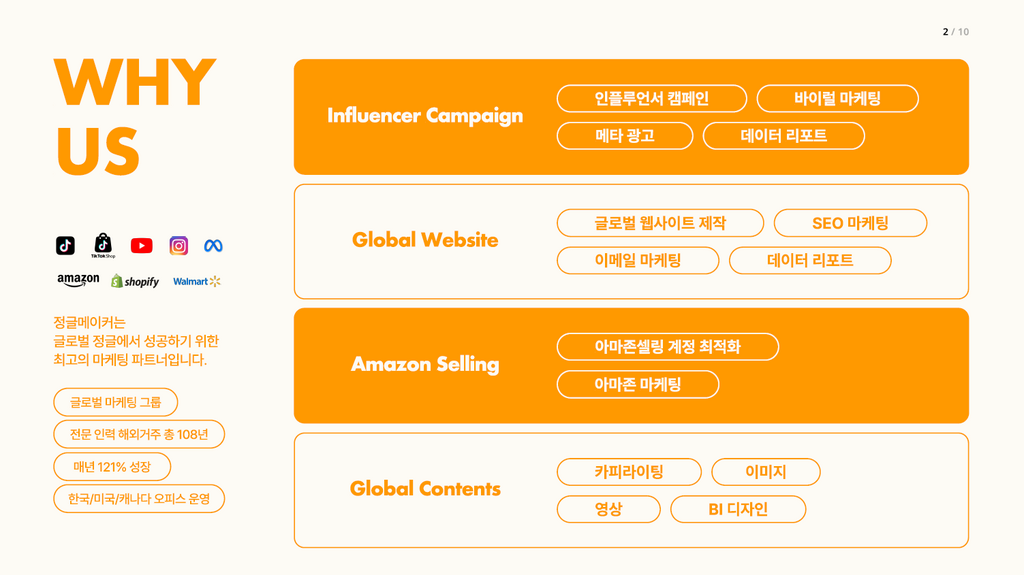Click the blue Meta logo icon
Image resolution: width=1024 pixels, height=575 pixels.
click(x=214, y=246)
